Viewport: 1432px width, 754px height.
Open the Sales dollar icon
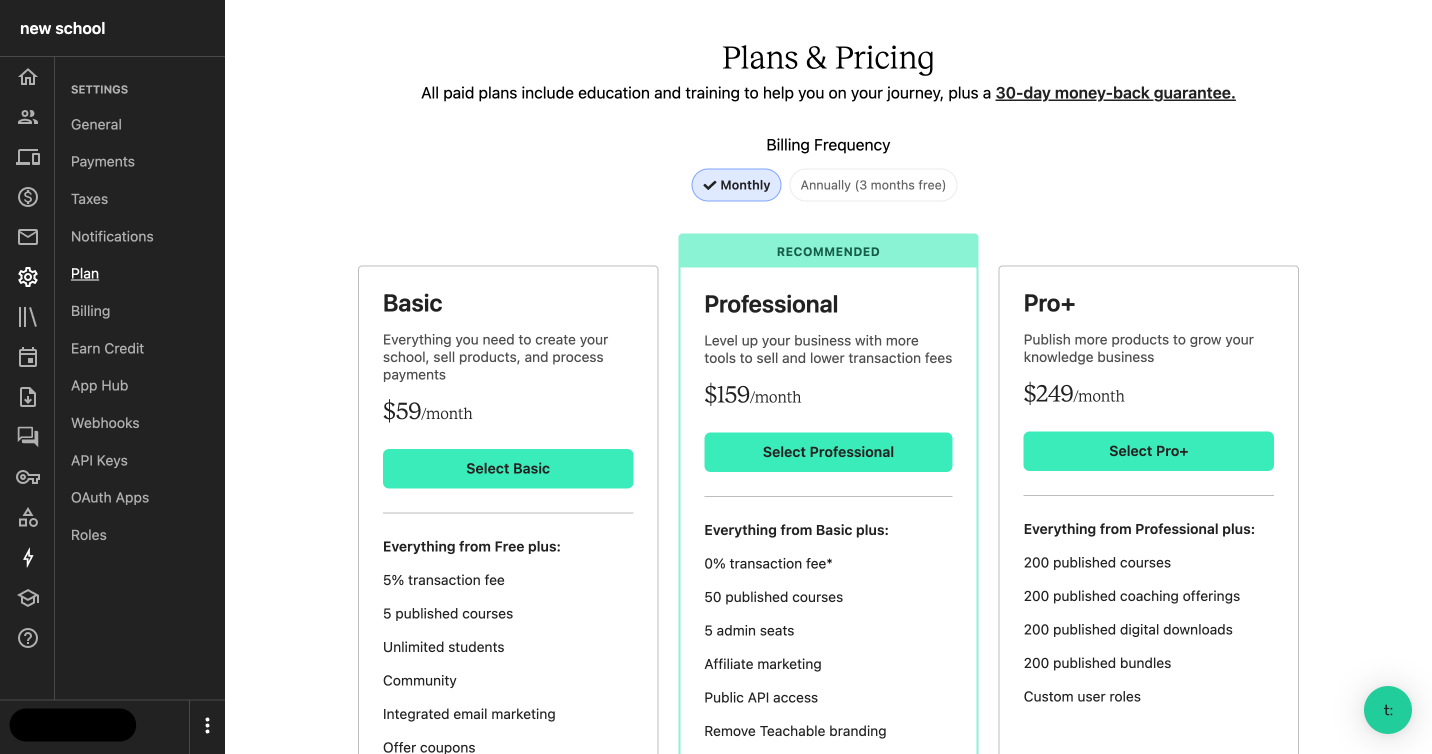pos(28,197)
